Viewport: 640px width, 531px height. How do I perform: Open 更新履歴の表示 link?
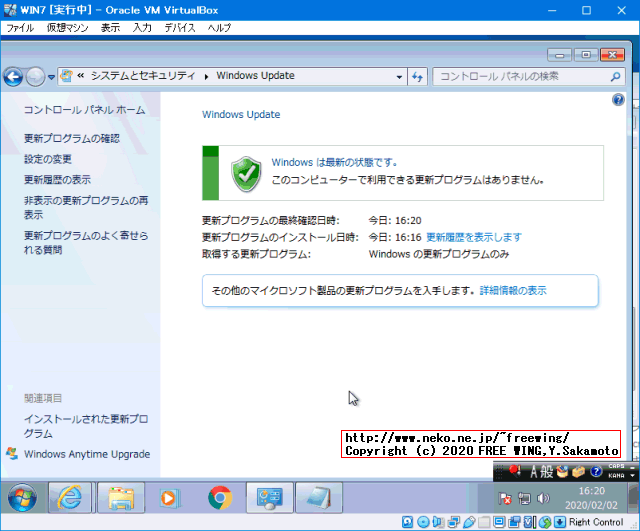pyautogui.click(x=57, y=180)
